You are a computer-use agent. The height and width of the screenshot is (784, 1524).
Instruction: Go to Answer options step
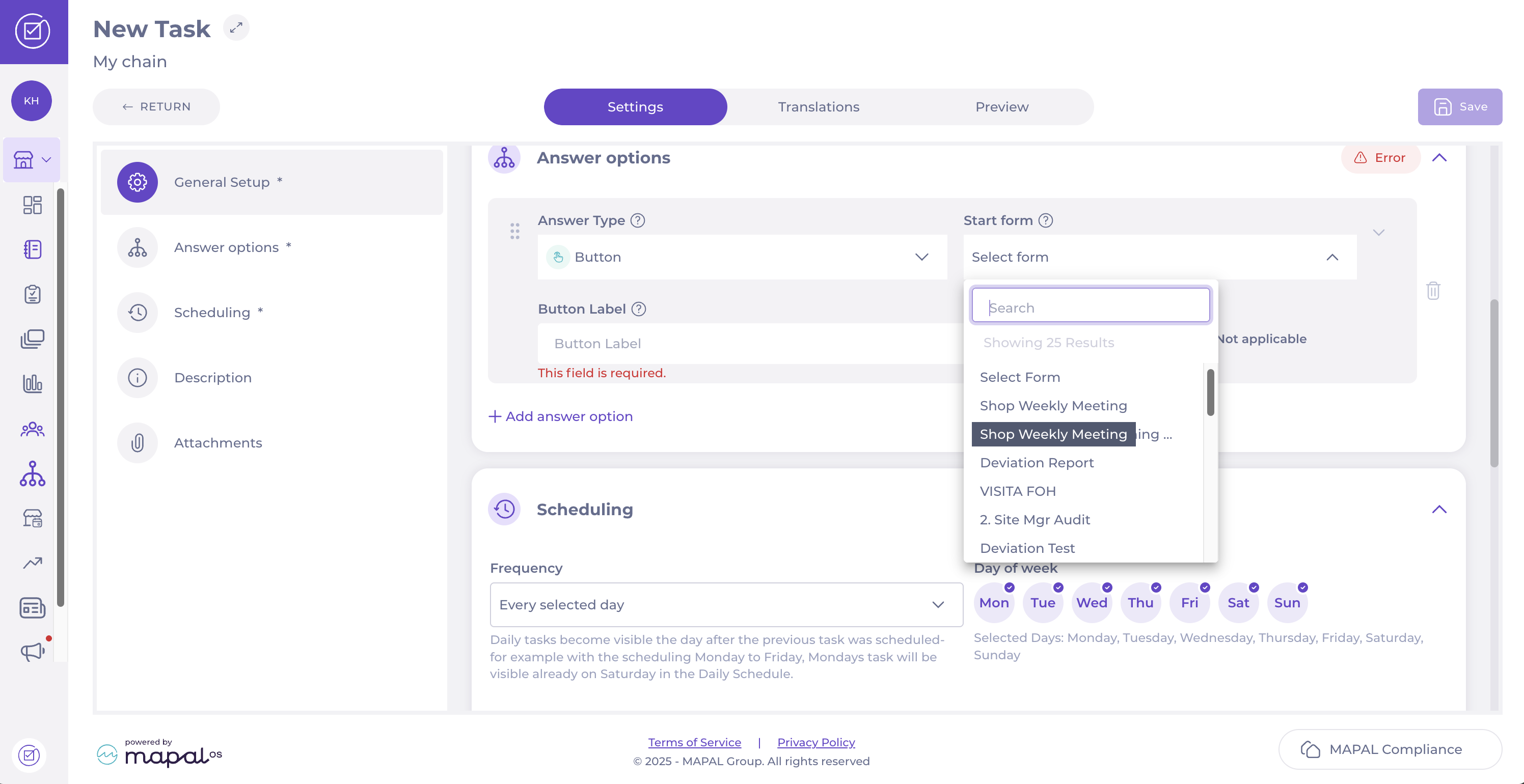pos(271,247)
